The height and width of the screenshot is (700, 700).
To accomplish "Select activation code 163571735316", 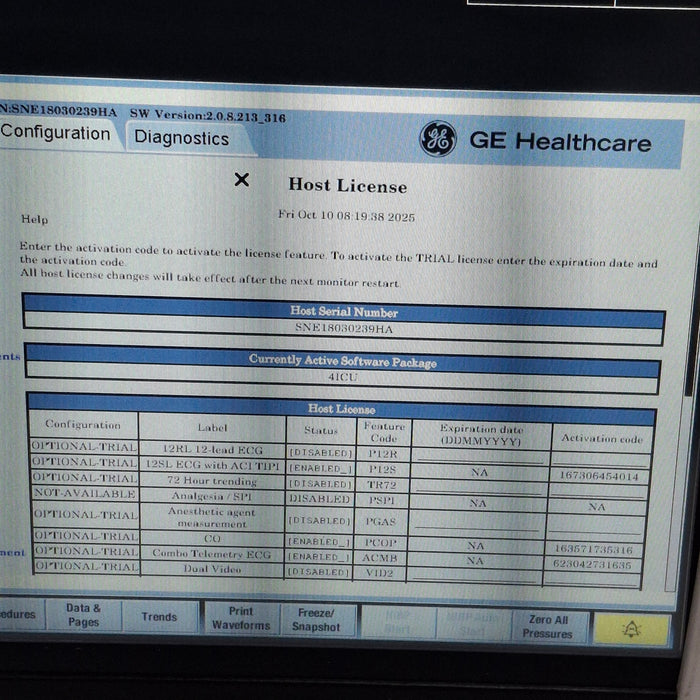I will pyautogui.click(x=594, y=549).
